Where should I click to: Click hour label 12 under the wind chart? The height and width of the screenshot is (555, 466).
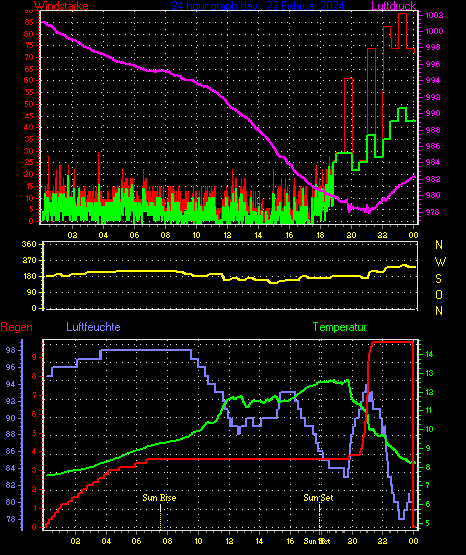coord(227,235)
